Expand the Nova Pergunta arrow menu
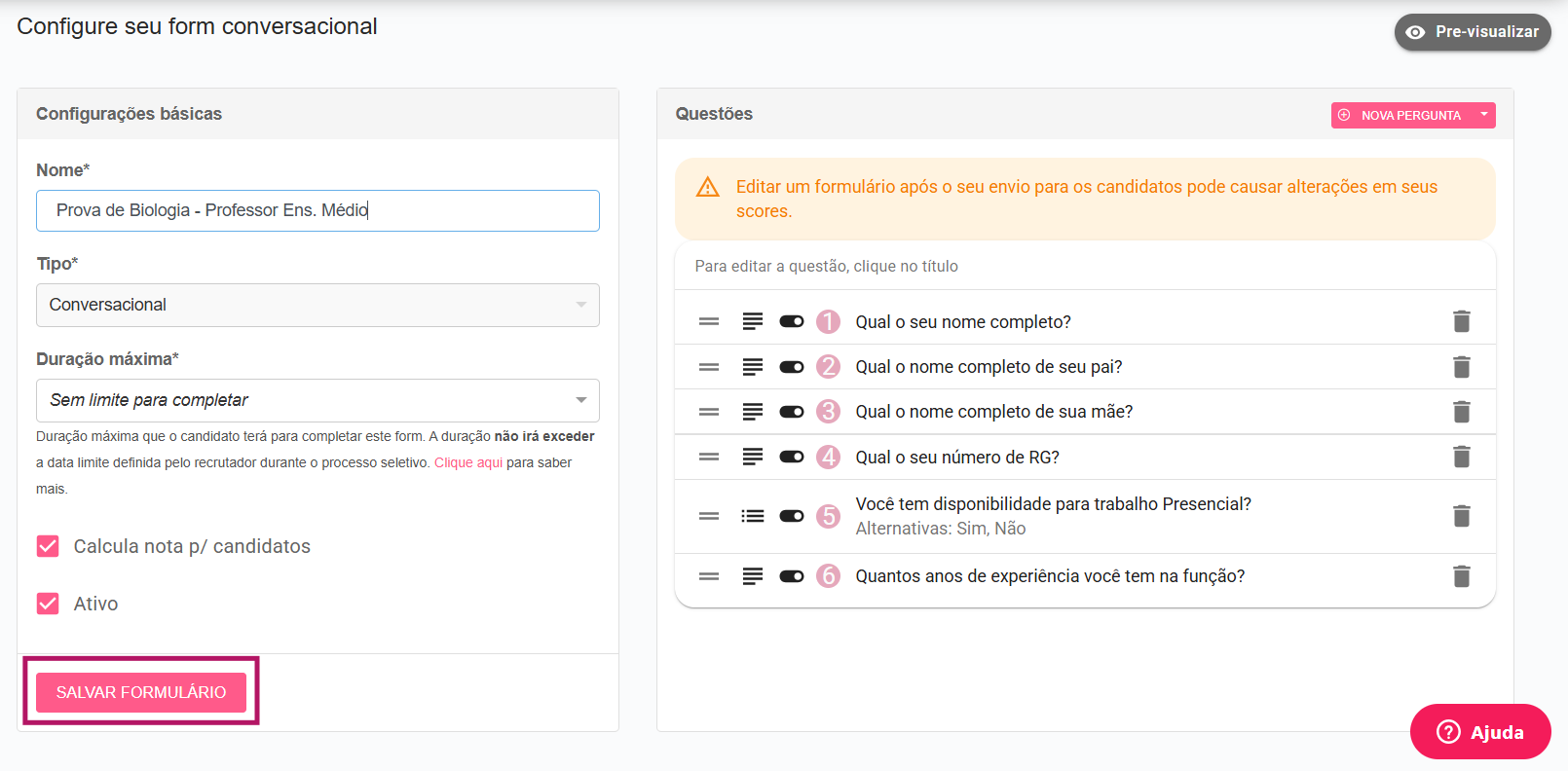The height and width of the screenshot is (771, 1568). pos(1483,115)
